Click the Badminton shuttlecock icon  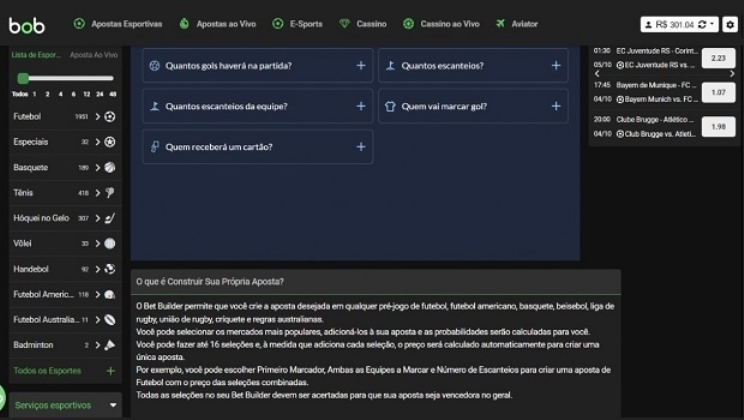(x=109, y=345)
